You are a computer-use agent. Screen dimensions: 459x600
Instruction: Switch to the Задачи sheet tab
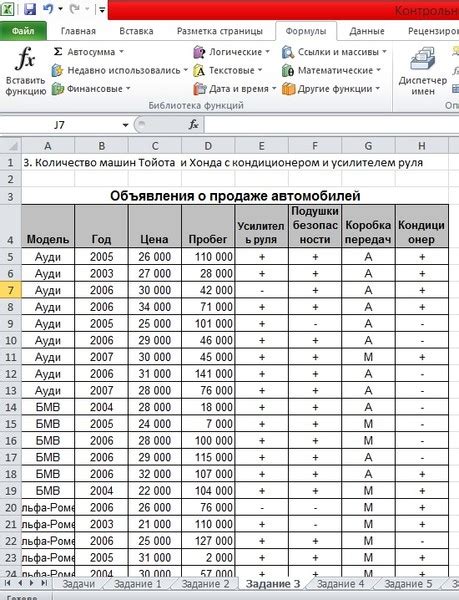click(78, 584)
